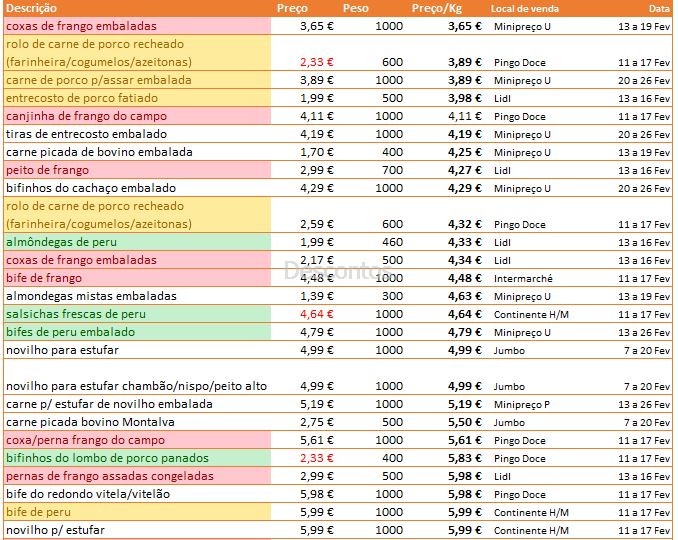
Task: Click Minipreço U in bifinhos do cachaço row
Action: pos(522,189)
